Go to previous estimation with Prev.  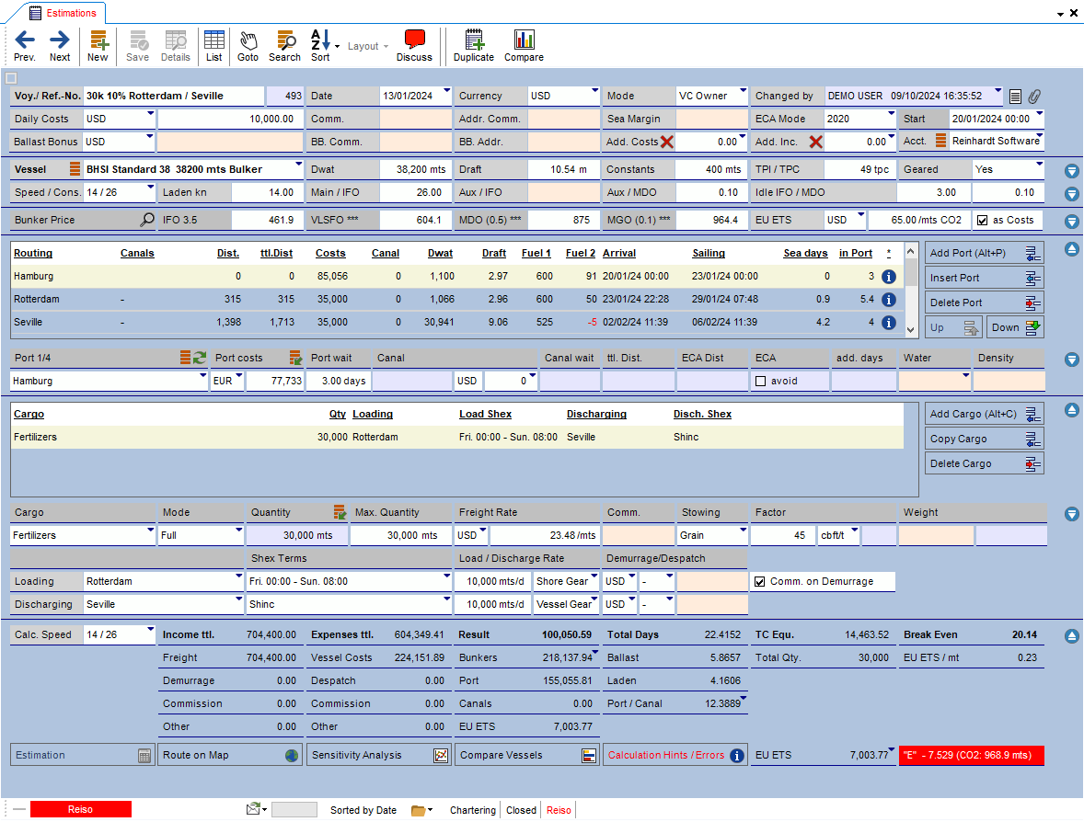click(x=25, y=46)
